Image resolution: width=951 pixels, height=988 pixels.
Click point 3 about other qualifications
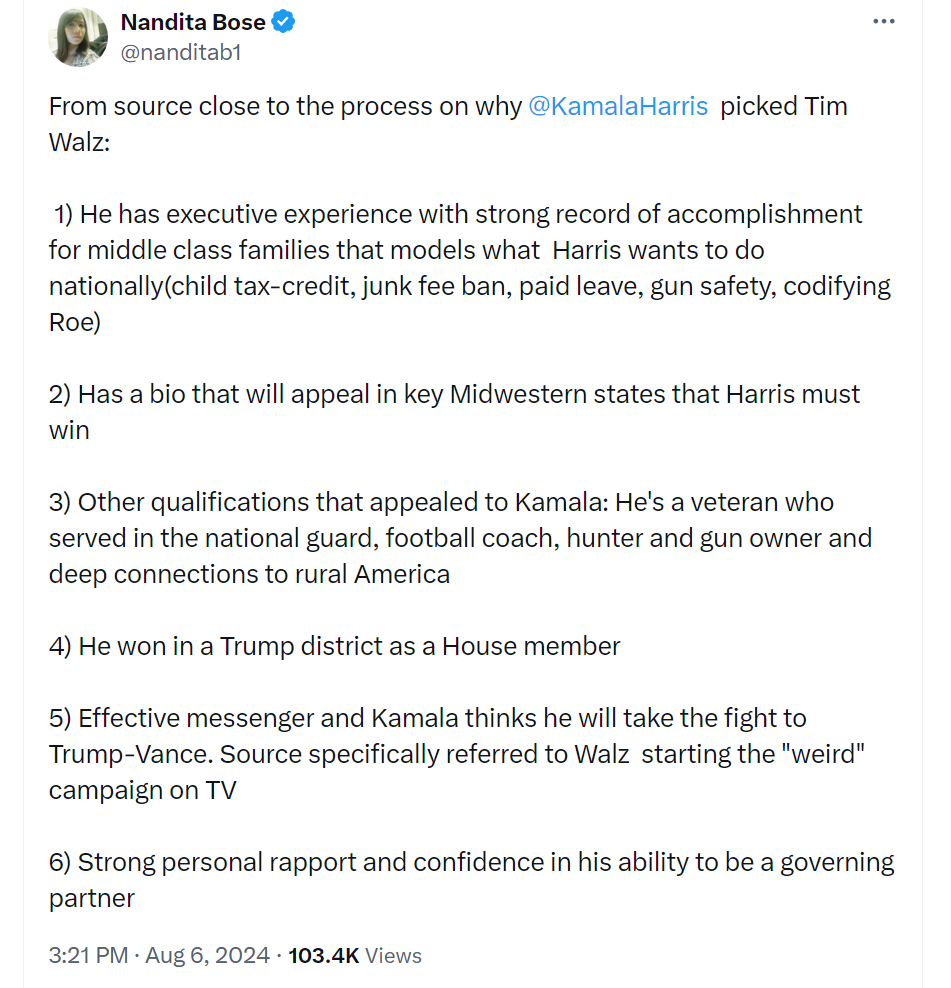tap(460, 538)
